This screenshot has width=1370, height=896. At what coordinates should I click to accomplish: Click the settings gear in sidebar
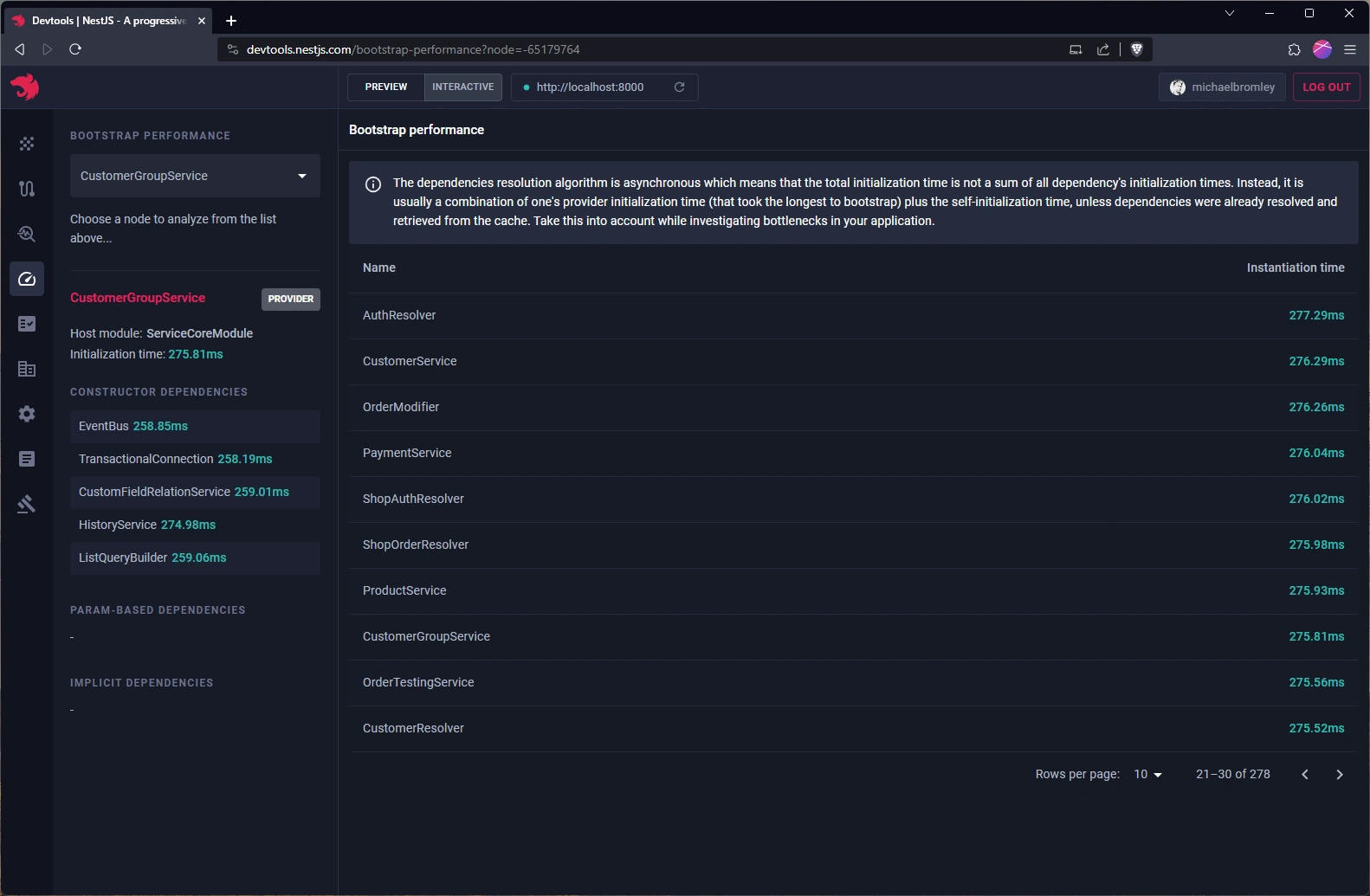coord(27,414)
